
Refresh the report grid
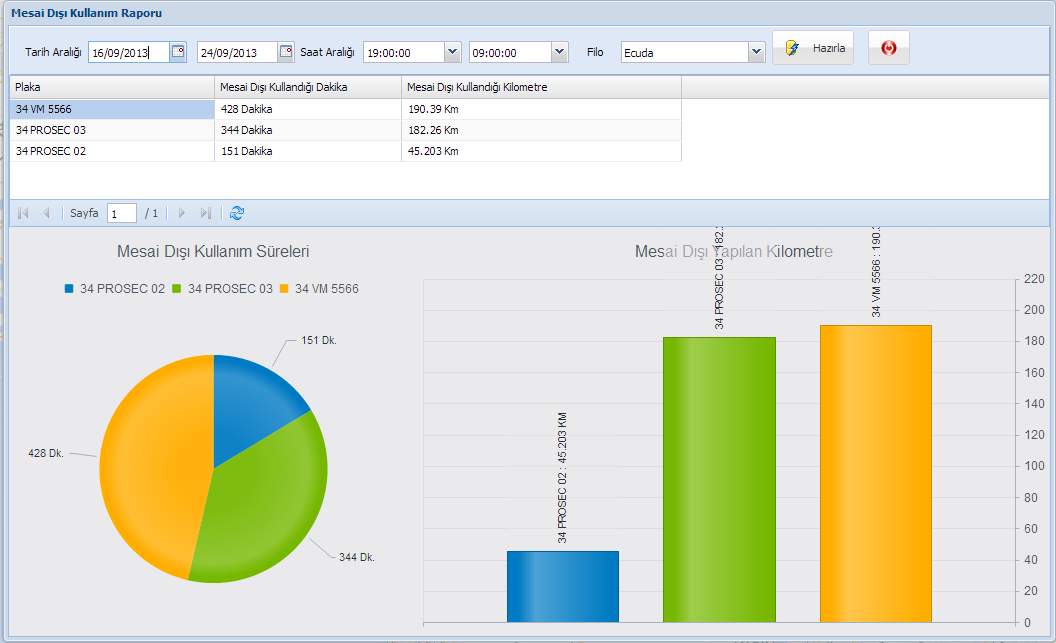[236, 213]
